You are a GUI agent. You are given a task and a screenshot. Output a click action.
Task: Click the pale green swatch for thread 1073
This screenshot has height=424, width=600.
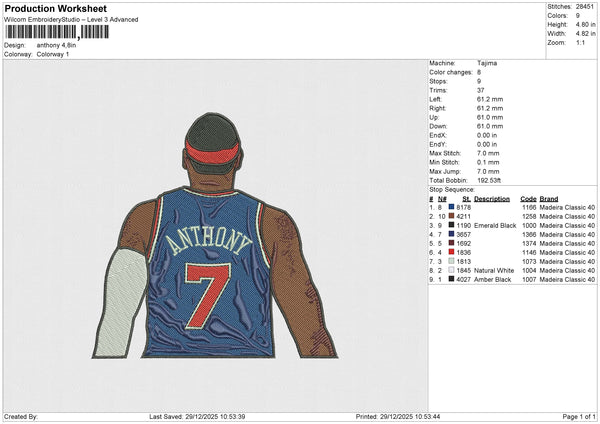452,261
